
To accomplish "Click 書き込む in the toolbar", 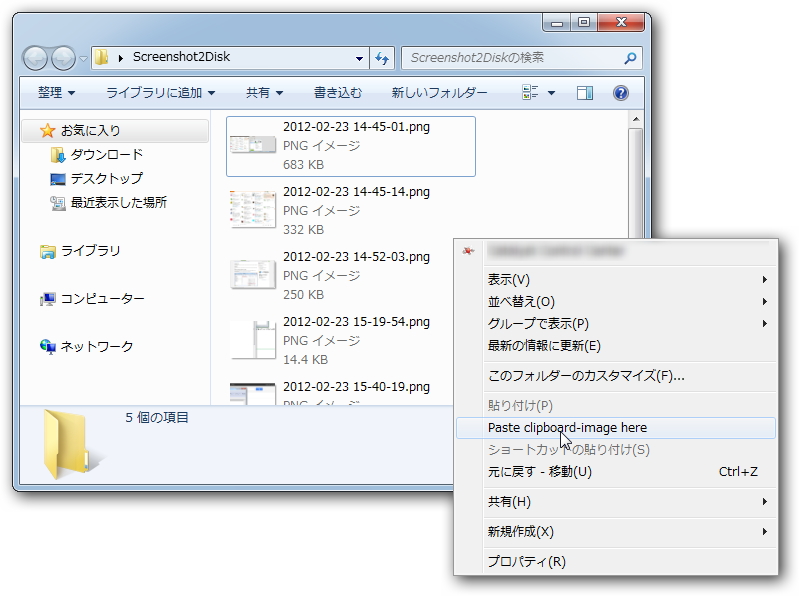I will click(x=337, y=93).
